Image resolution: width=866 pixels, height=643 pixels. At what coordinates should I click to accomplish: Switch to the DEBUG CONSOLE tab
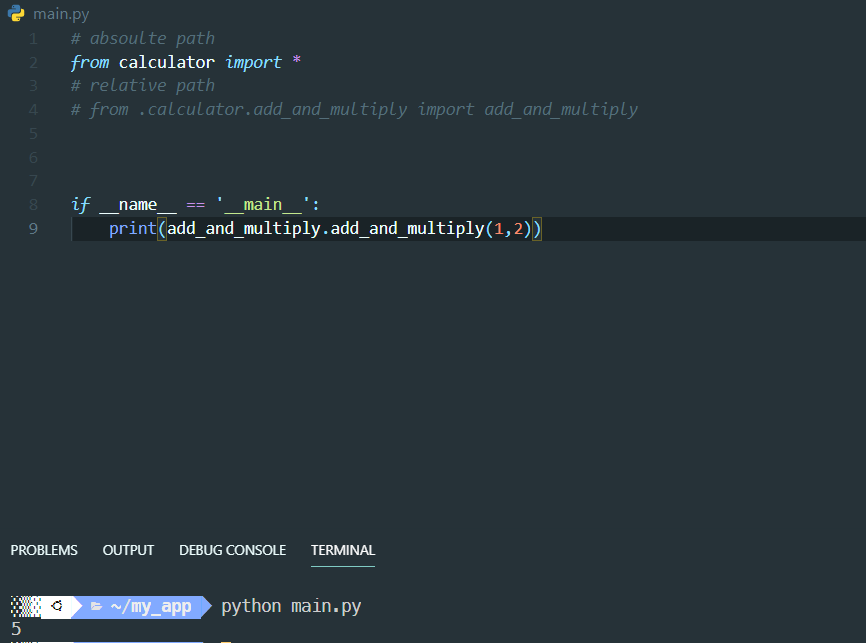[x=232, y=550]
